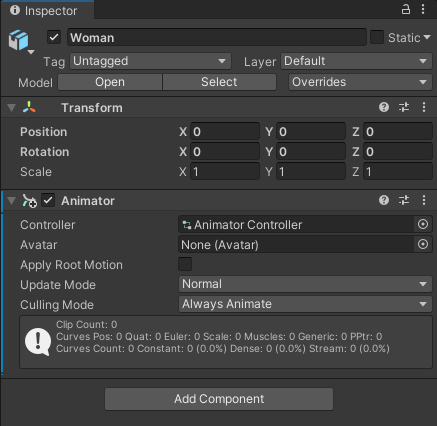This screenshot has width=437, height=426.
Task: Toggle the Woman GameObject active checkbox
Action: 54,37
